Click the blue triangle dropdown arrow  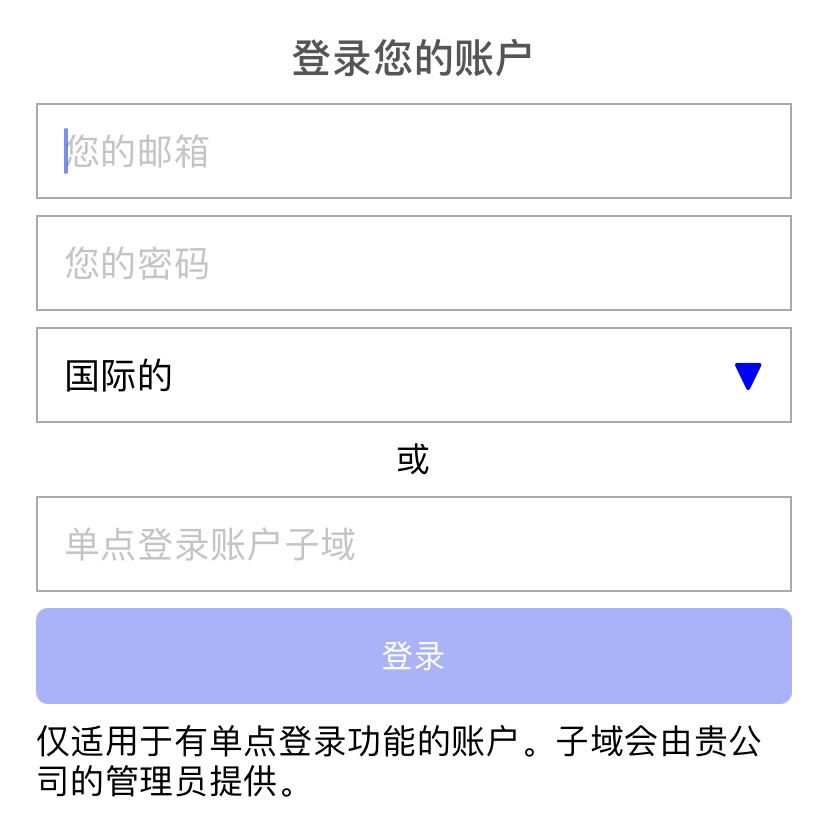(x=747, y=376)
